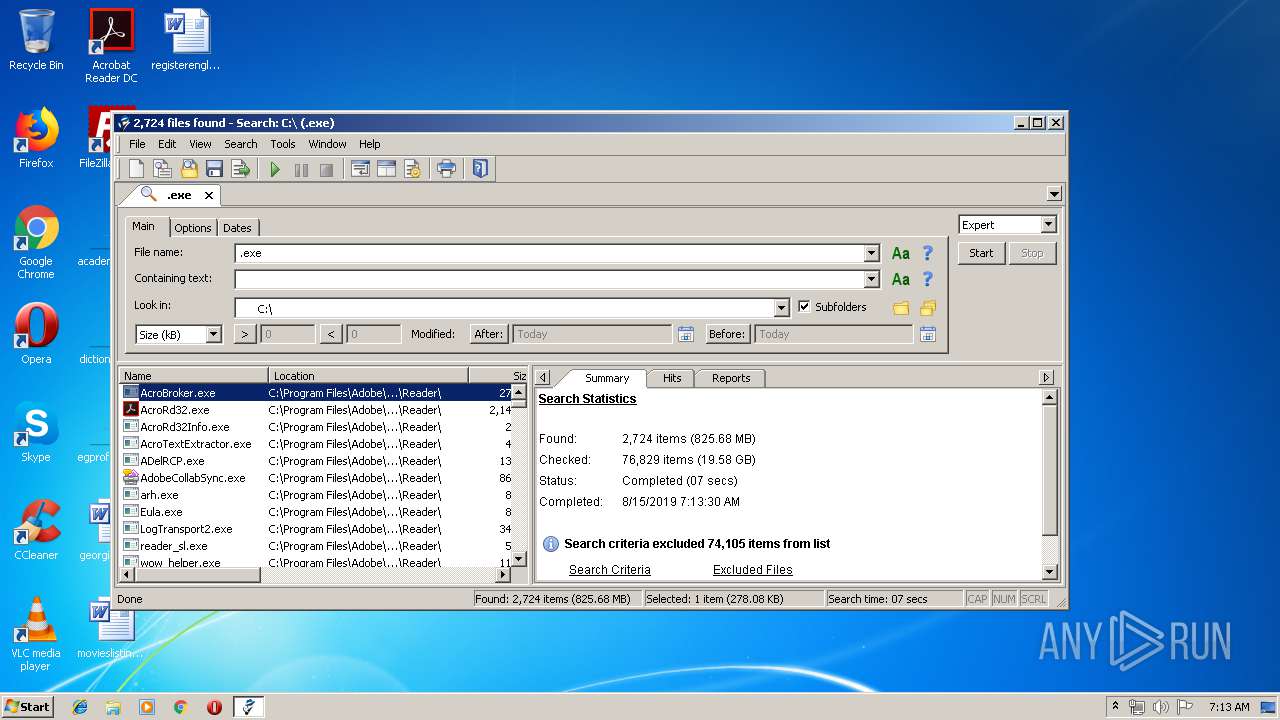Open the Edit menu
This screenshot has width=1280, height=720.
pyautogui.click(x=167, y=144)
